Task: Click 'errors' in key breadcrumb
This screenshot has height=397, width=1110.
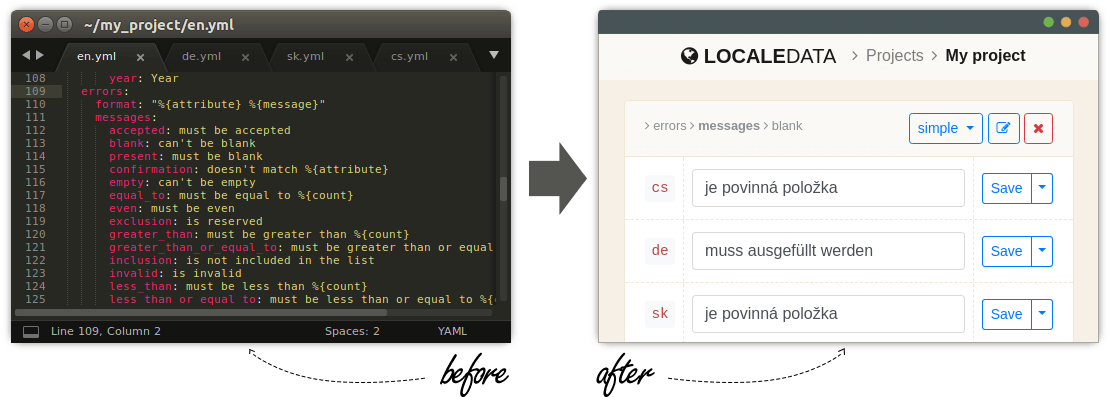Action: (x=669, y=126)
